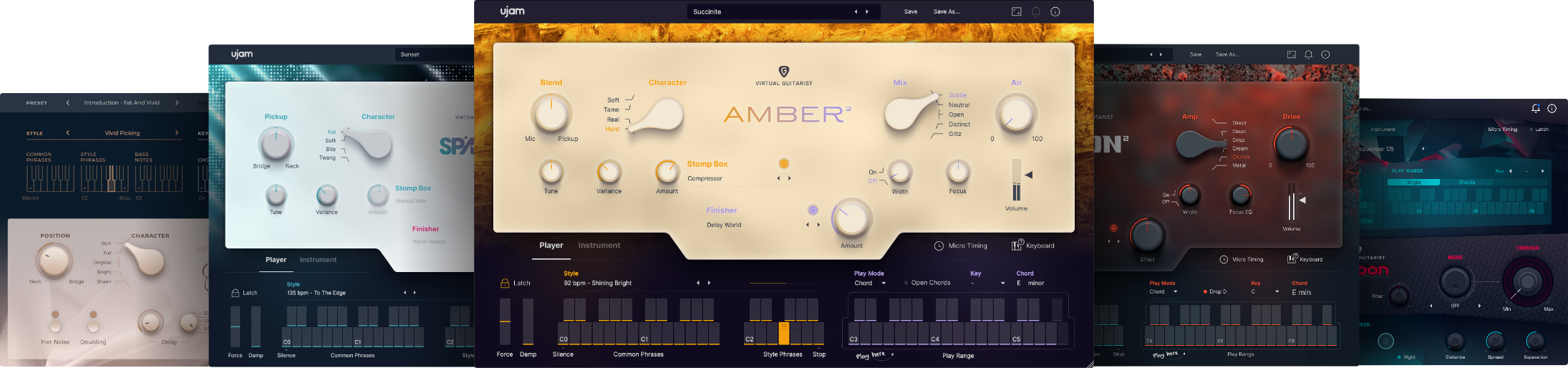The image size is (1568, 368).
Task: Select Chords tab in Carbon Play Range
Action: (1467, 183)
